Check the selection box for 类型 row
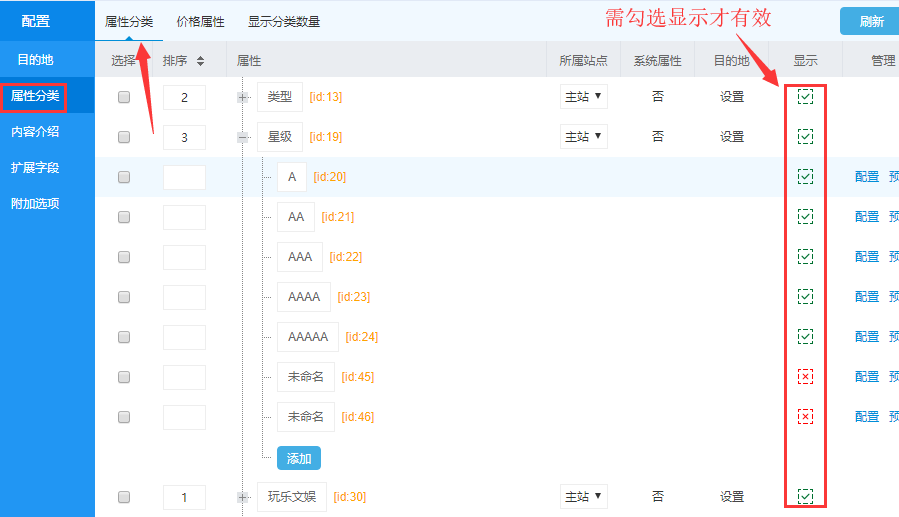Image resolution: width=899 pixels, height=517 pixels. coord(124,97)
